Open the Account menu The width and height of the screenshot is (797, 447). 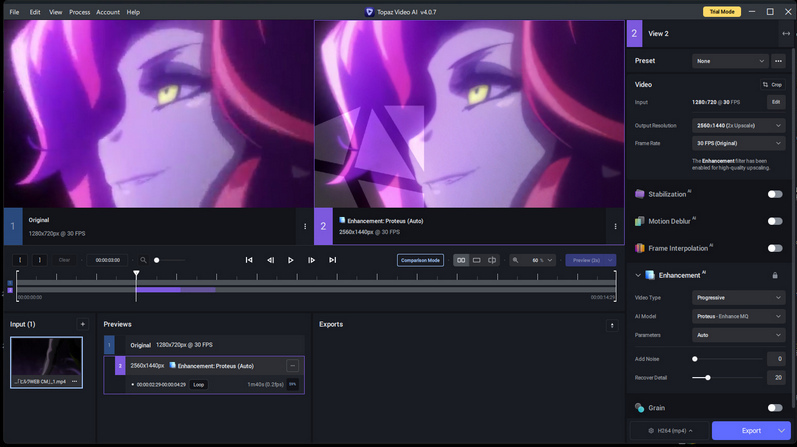click(108, 12)
